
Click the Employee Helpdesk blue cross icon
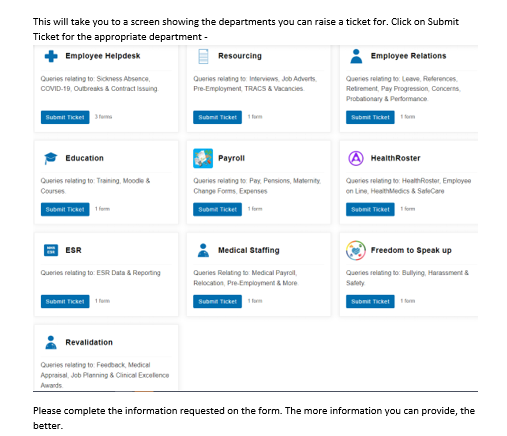point(51,56)
